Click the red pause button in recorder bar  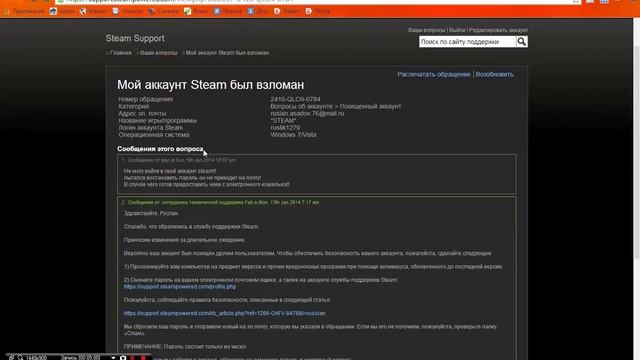coord(133,358)
